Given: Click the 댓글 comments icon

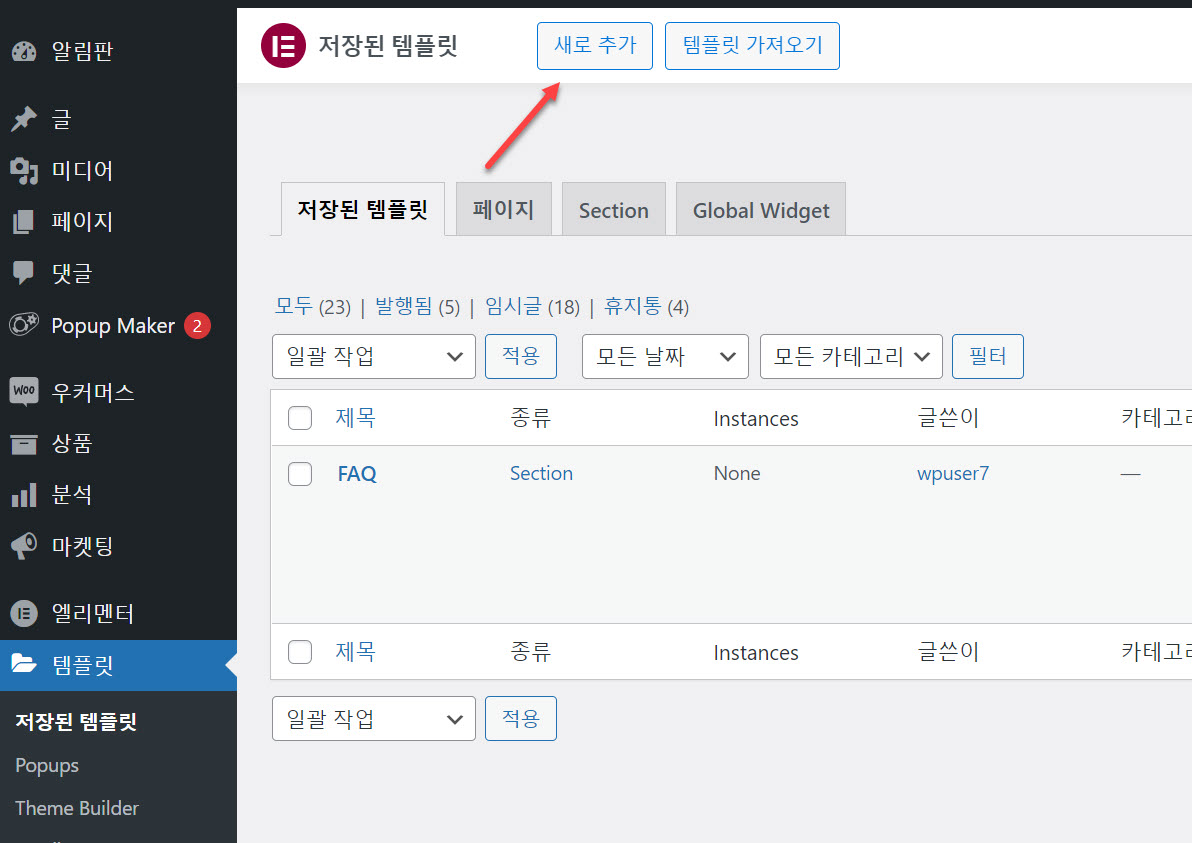Looking at the screenshot, I should point(24,272).
